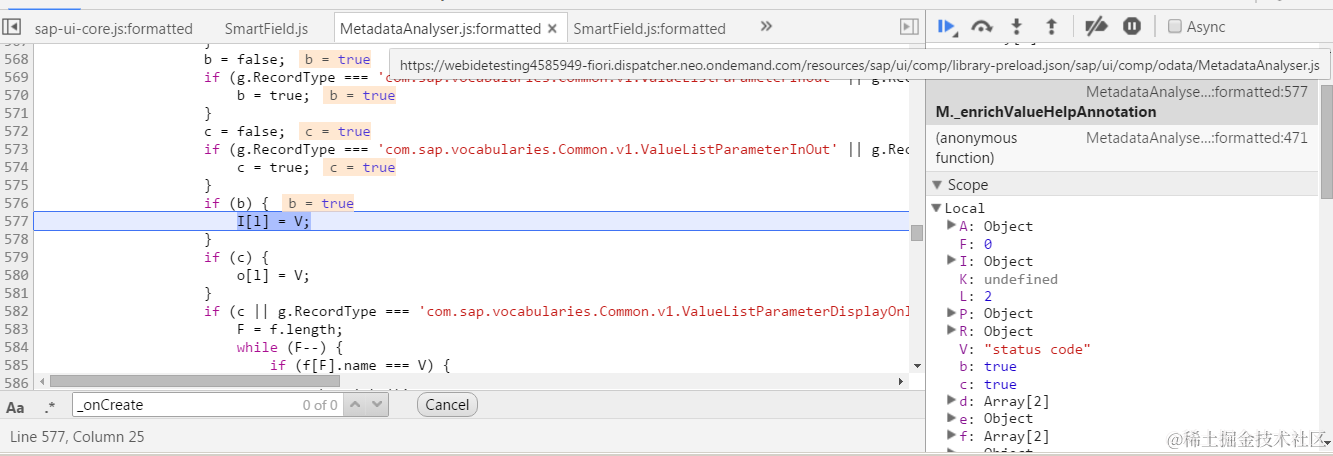Image resolution: width=1333 pixels, height=456 pixels.
Task: Click the code line F = f.length;
Action: (290, 329)
